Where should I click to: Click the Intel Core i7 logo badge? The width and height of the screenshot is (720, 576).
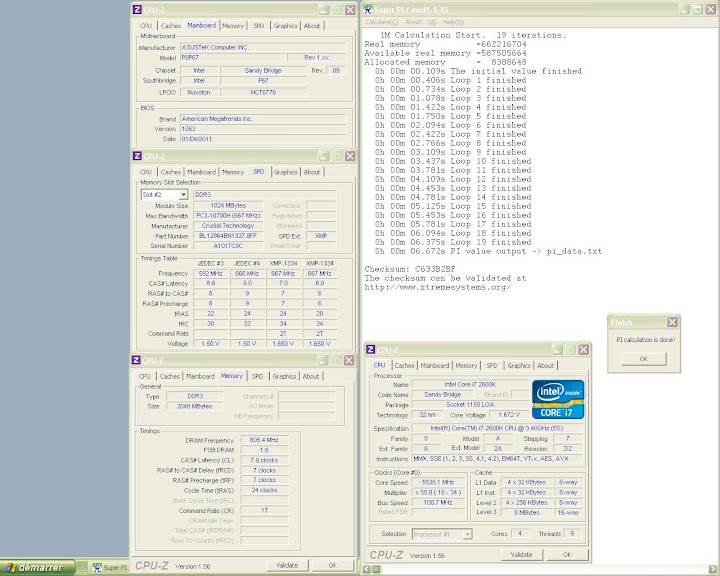pyautogui.click(x=558, y=399)
